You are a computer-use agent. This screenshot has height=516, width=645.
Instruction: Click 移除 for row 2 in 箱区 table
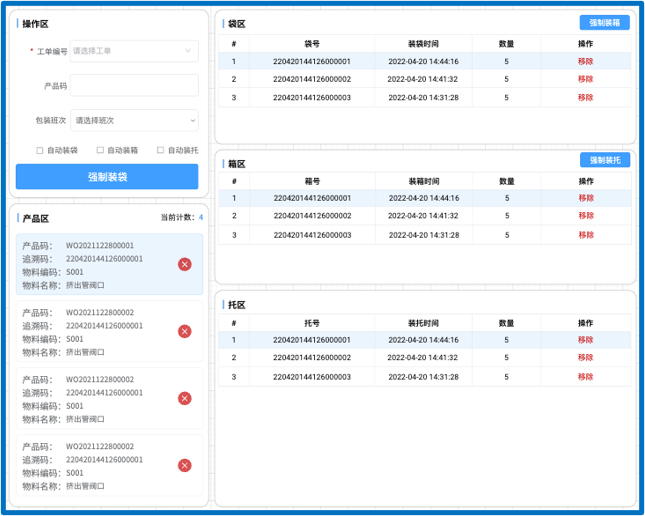tap(585, 216)
